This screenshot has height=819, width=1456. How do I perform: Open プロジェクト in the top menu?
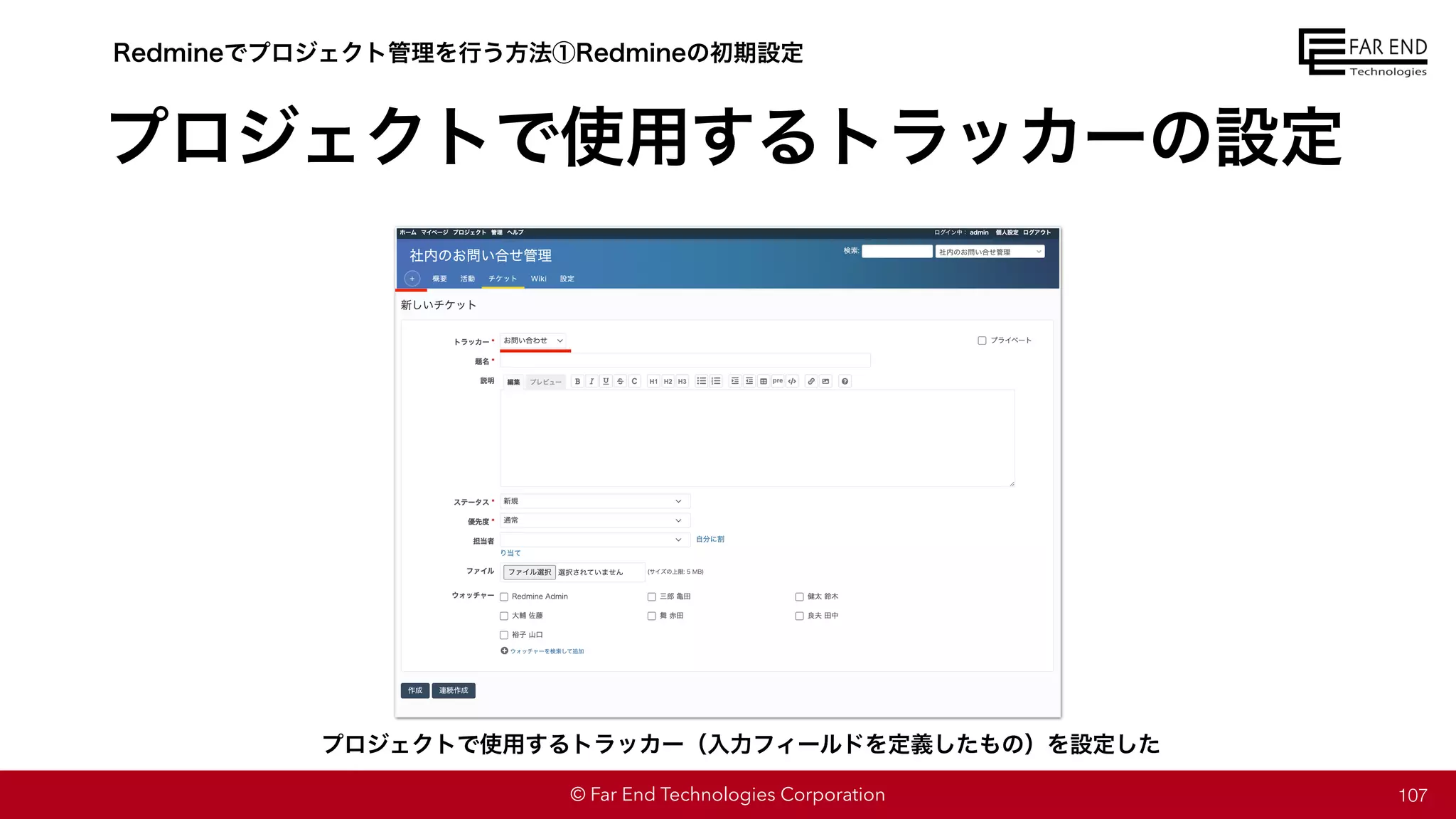click(469, 232)
